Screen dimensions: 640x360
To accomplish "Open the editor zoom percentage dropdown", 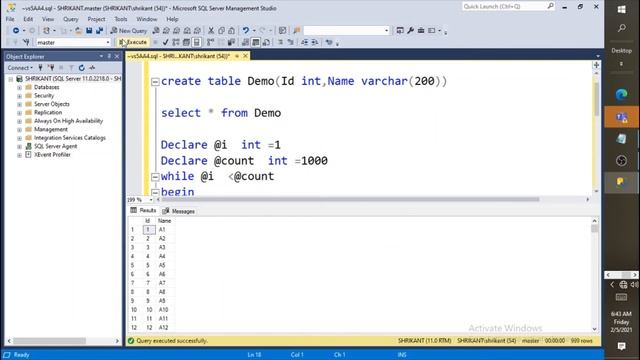I will click(x=151, y=200).
